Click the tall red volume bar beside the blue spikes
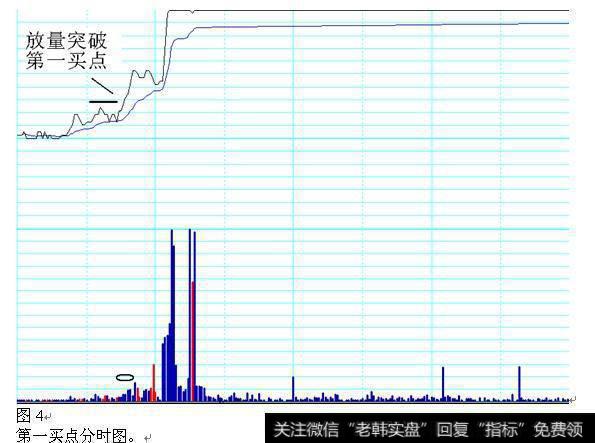595x443 pixels. 194,341
